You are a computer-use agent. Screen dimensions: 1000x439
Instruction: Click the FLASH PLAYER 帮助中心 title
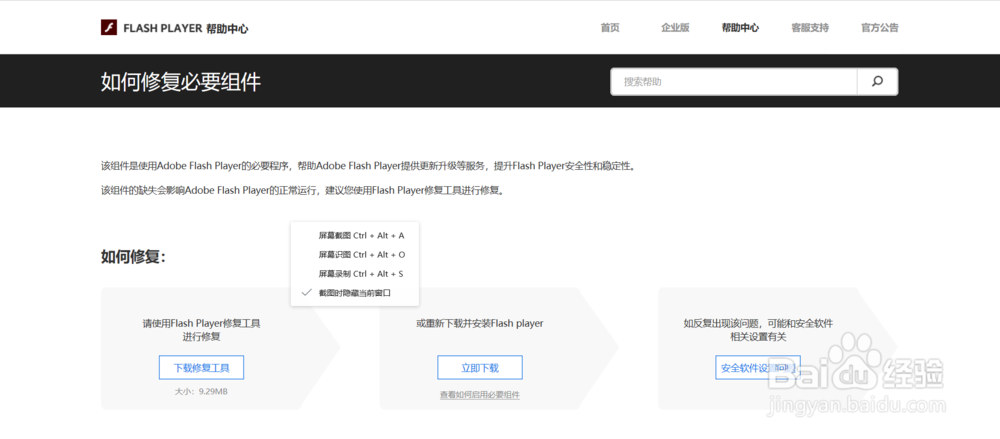tap(186, 28)
